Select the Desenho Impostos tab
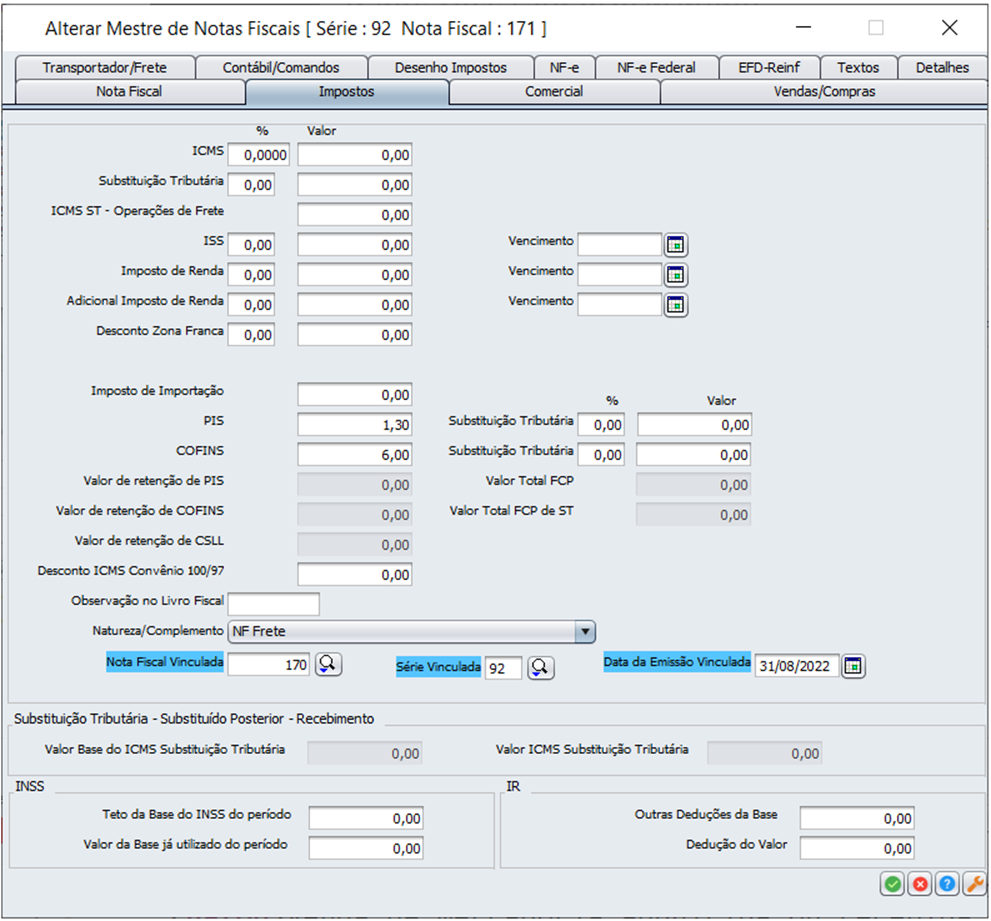The width and height of the screenshot is (991, 921). click(451, 68)
